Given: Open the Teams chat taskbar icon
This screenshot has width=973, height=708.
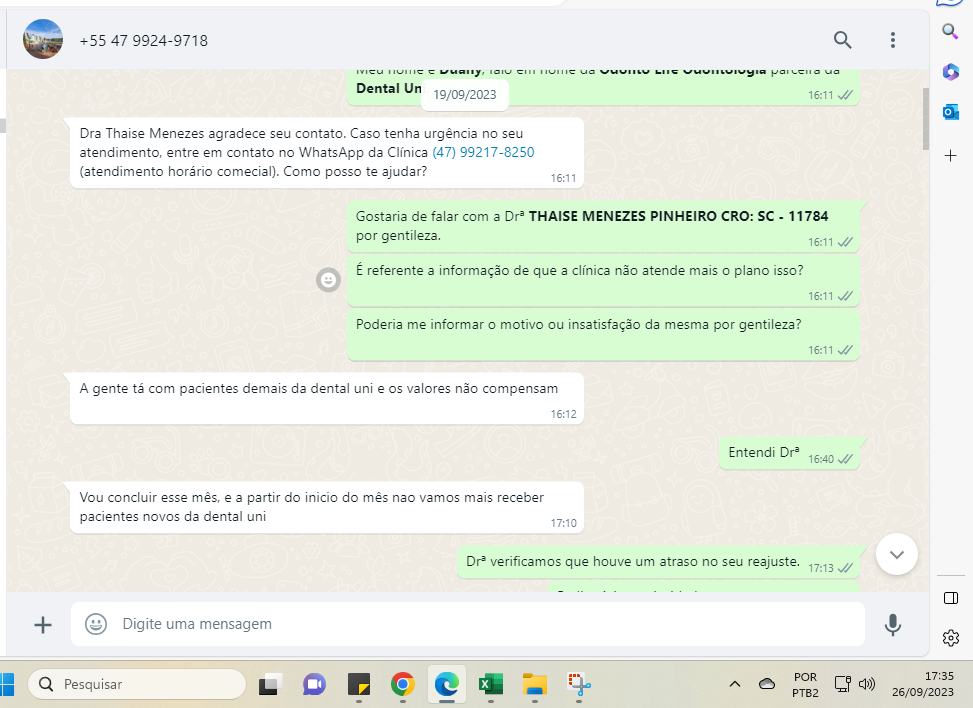Looking at the screenshot, I should (x=314, y=684).
